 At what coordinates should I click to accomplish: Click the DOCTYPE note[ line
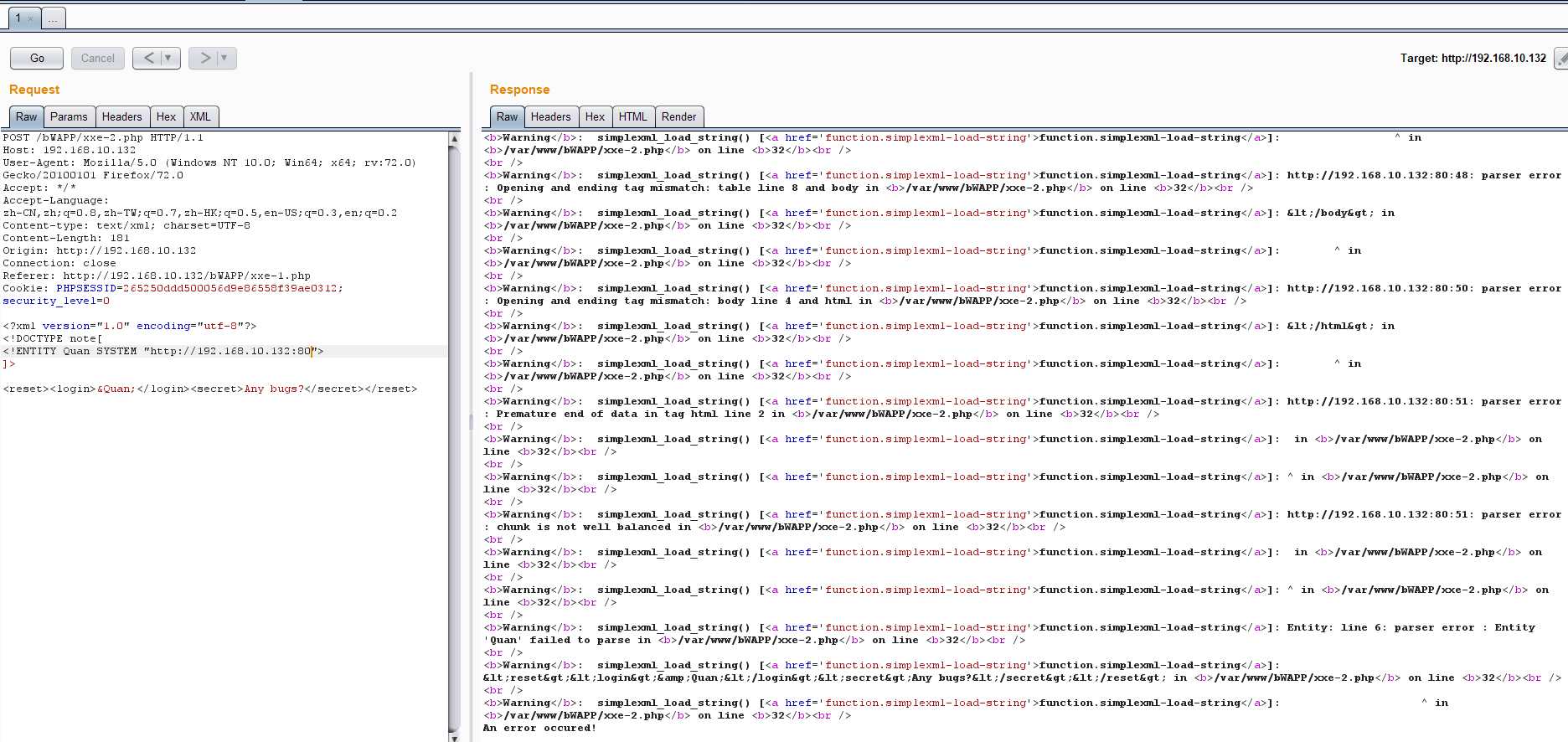53,338
